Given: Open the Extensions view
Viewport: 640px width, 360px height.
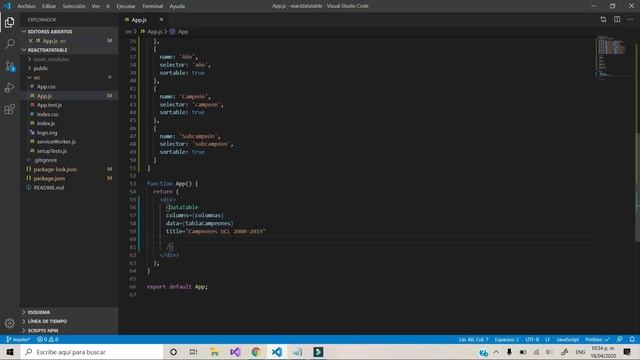Looking at the screenshot, I should 10,109.
